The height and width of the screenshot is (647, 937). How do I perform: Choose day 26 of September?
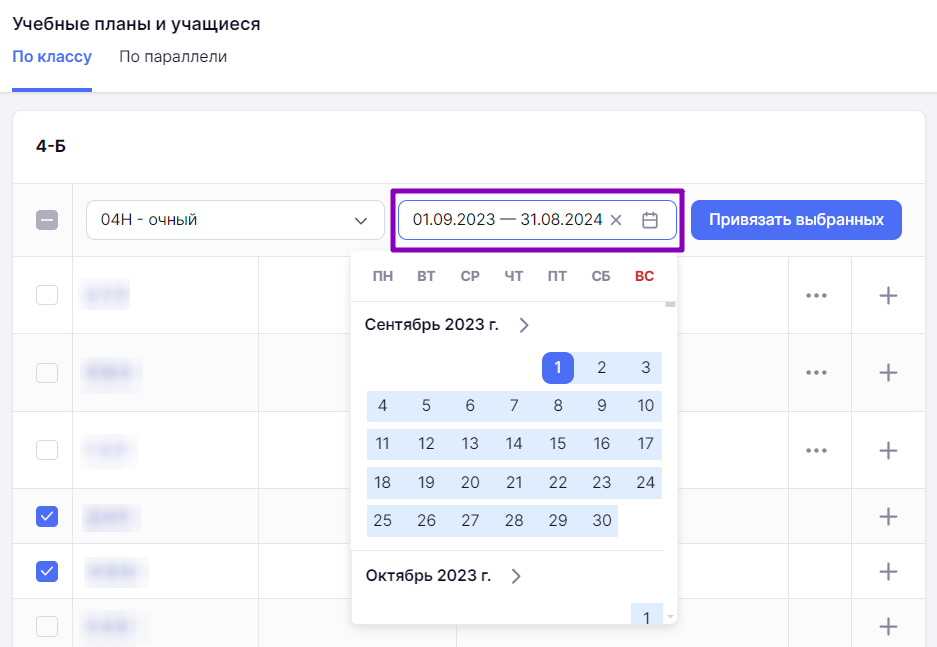(x=426, y=521)
